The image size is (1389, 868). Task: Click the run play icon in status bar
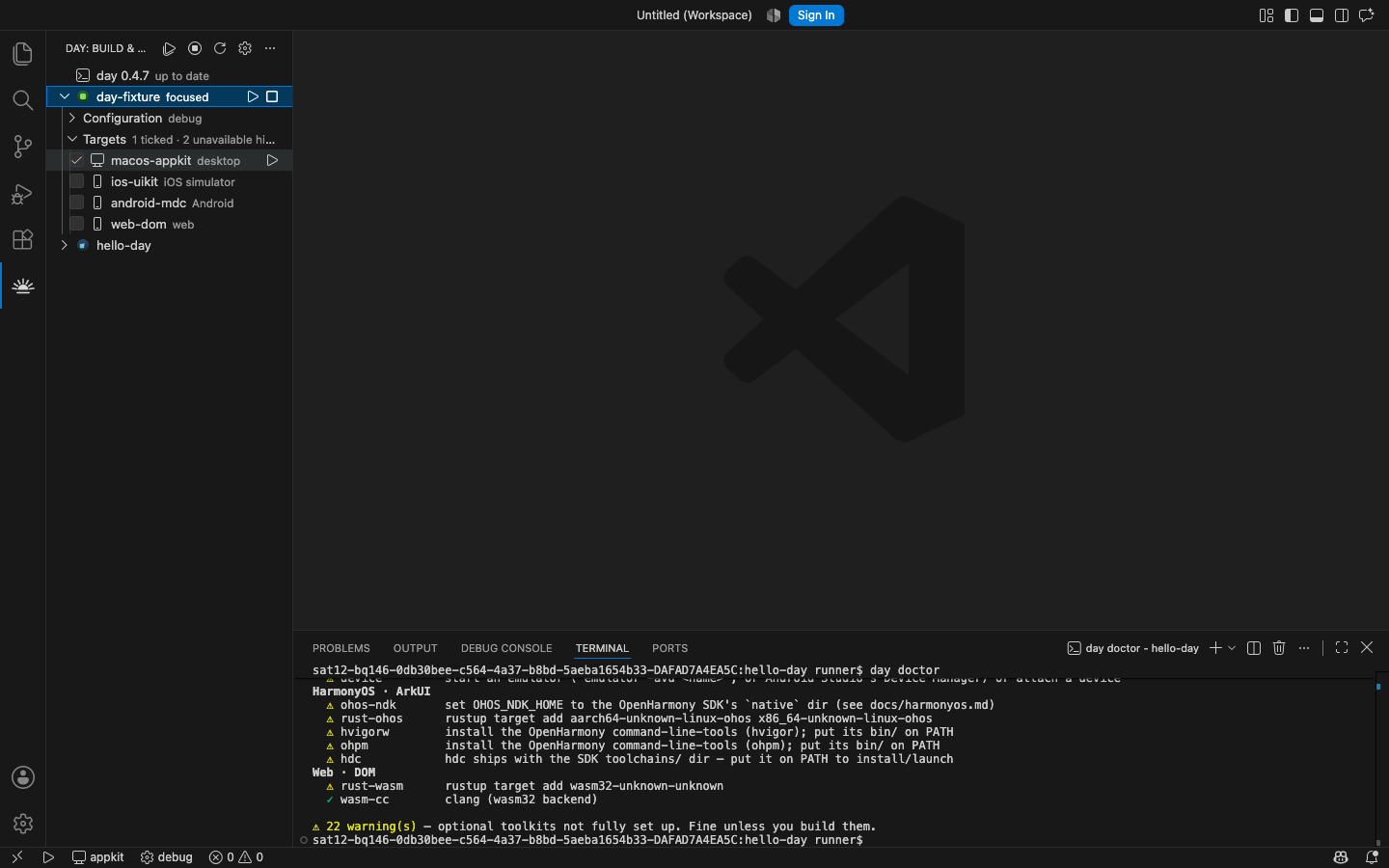pos(48,856)
